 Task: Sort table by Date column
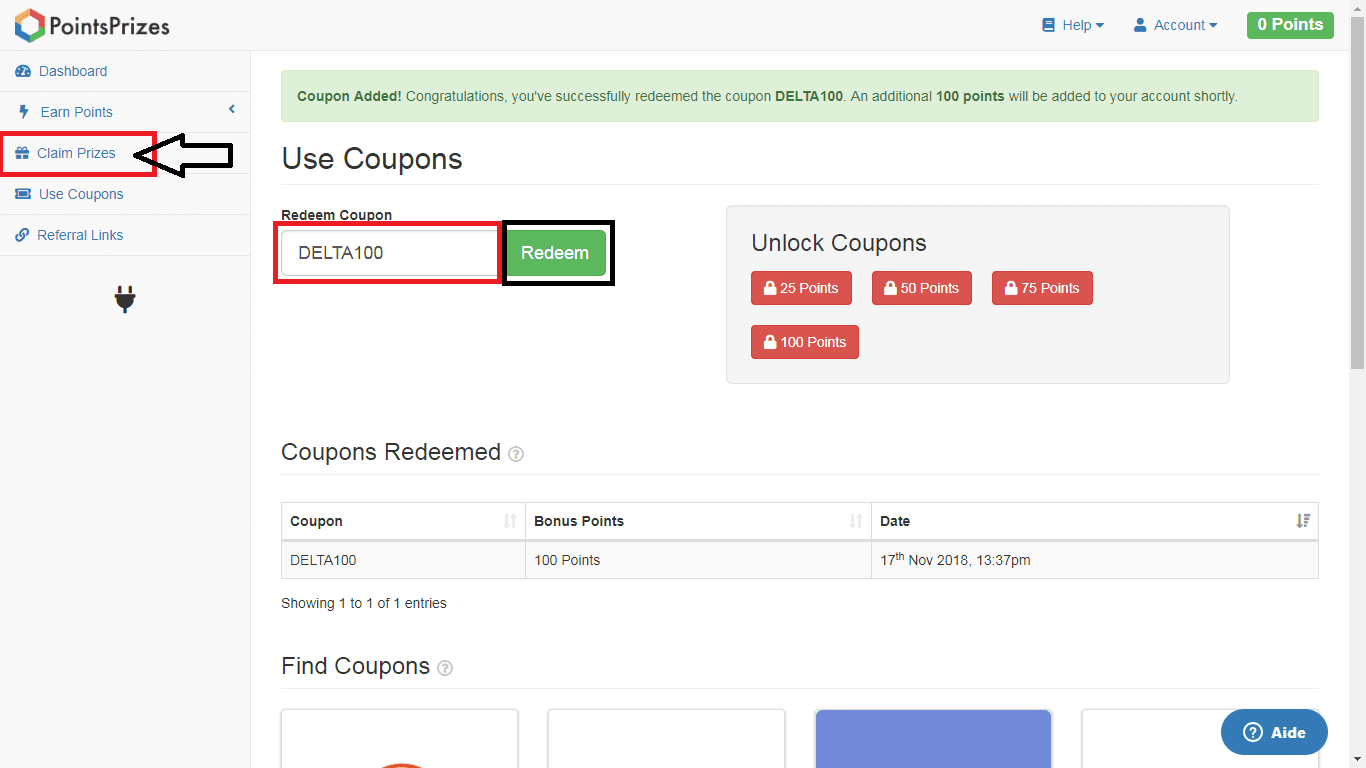(x=1095, y=521)
